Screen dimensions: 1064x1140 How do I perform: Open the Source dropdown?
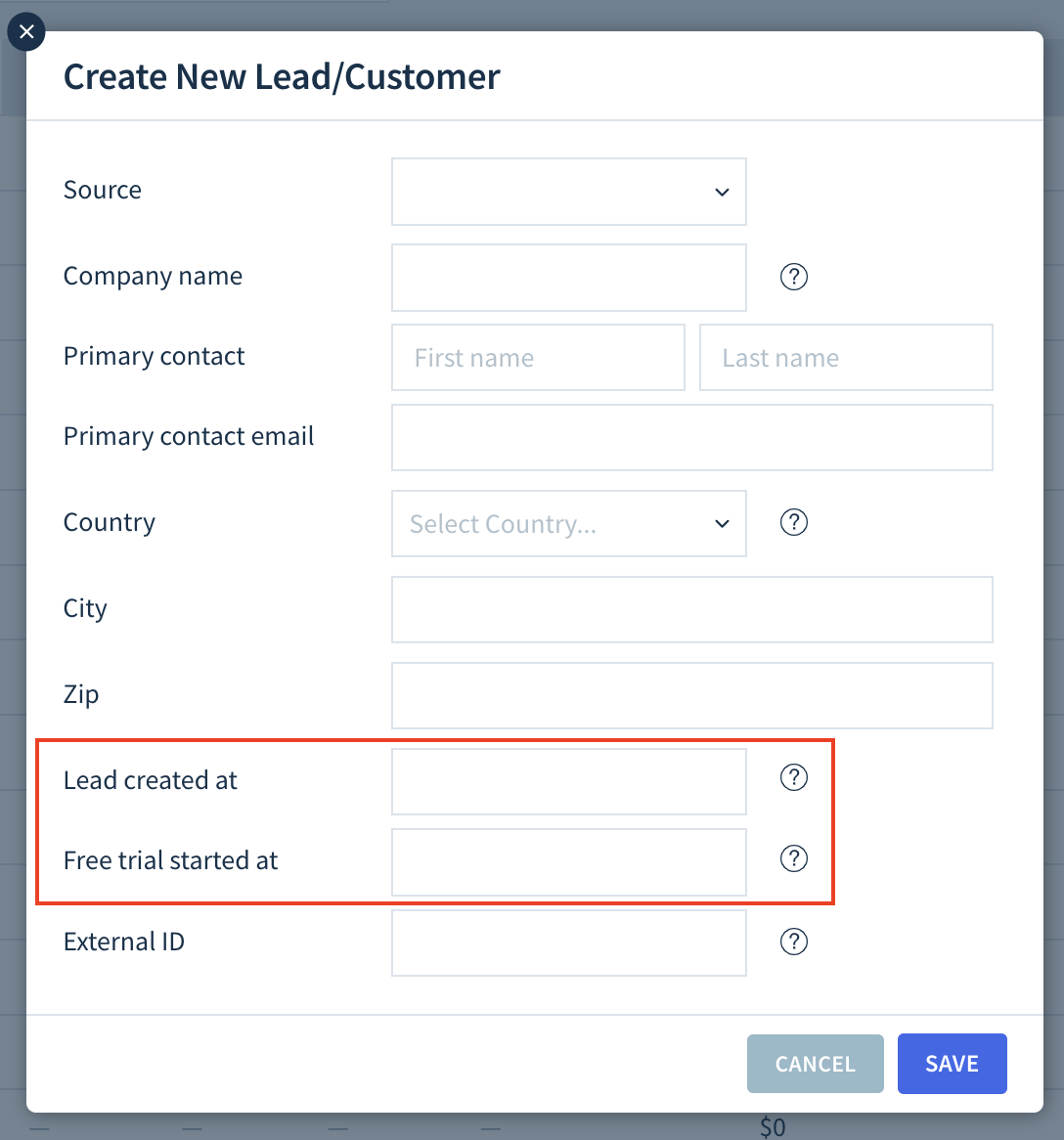coord(569,192)
